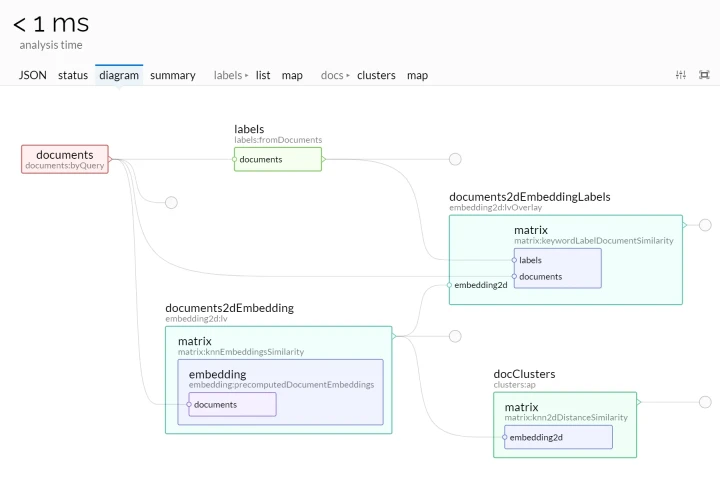The height and width of the screenshot is (496, 720).
Task: Click the output circle of documents2dEmbeddingLabels
Action: click(x=705, y=225)
